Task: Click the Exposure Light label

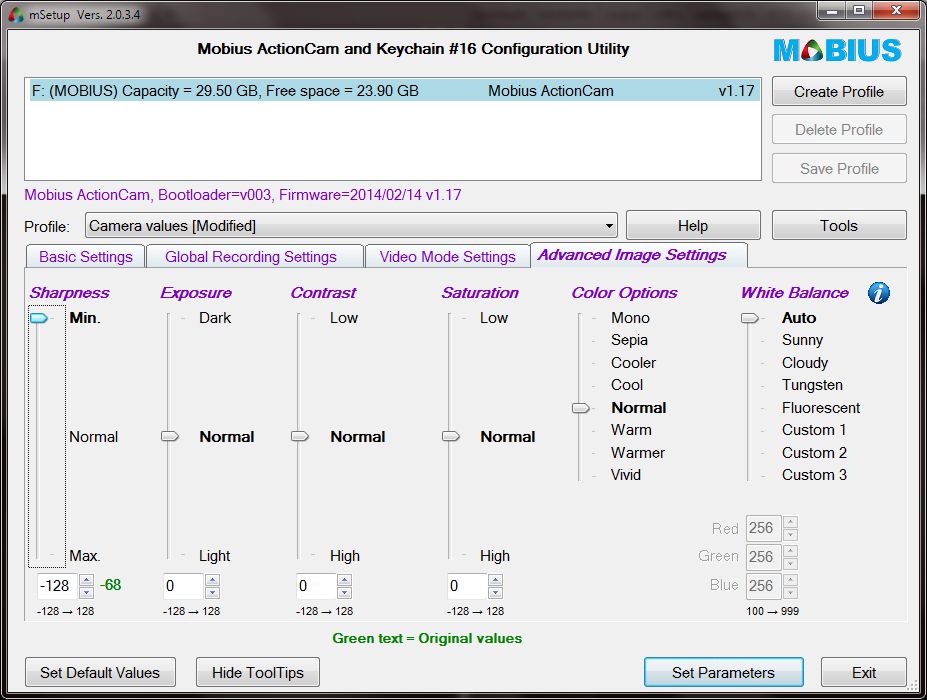Action: point(214,556)
